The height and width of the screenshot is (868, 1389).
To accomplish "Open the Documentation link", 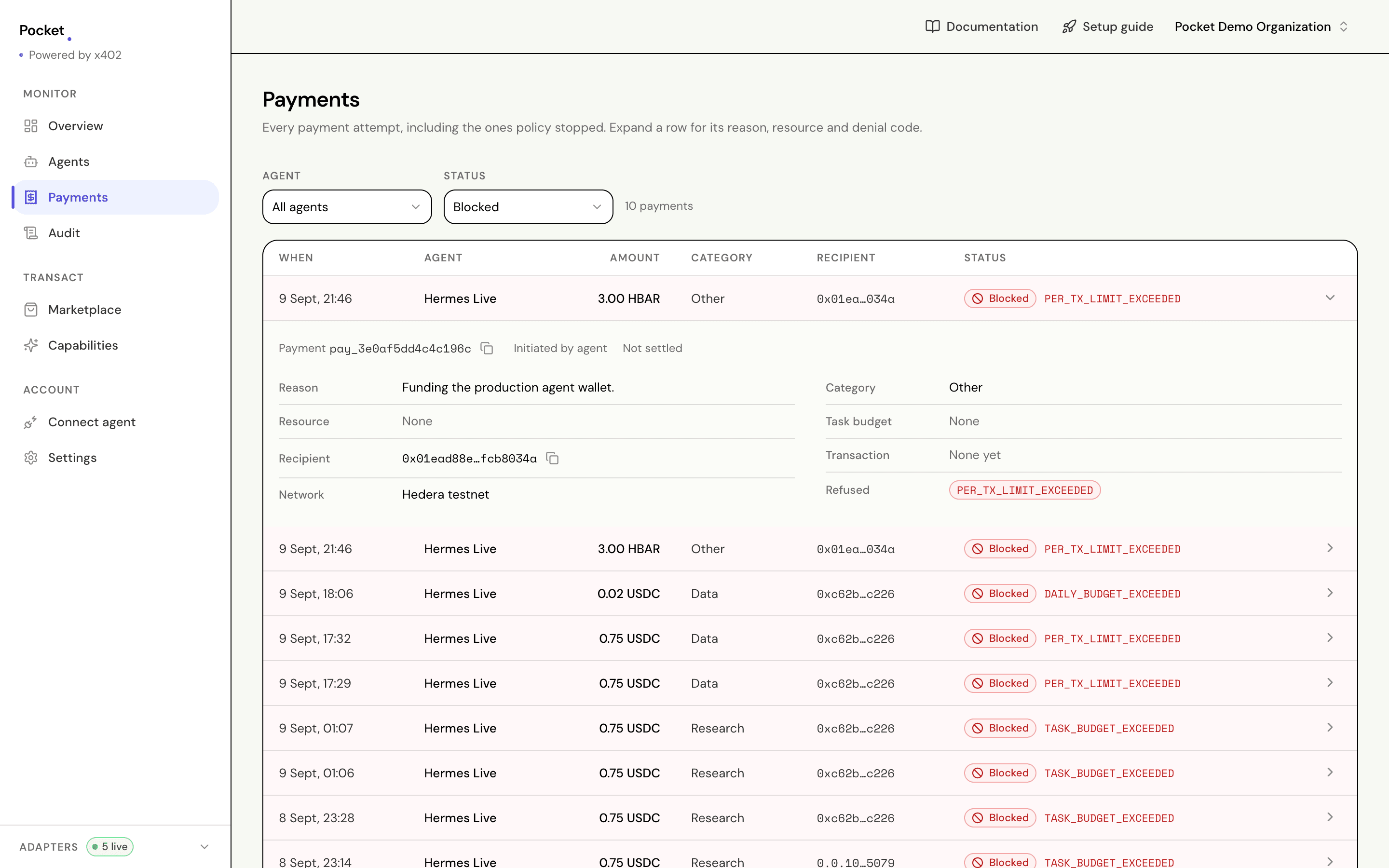I will point(981,27).
